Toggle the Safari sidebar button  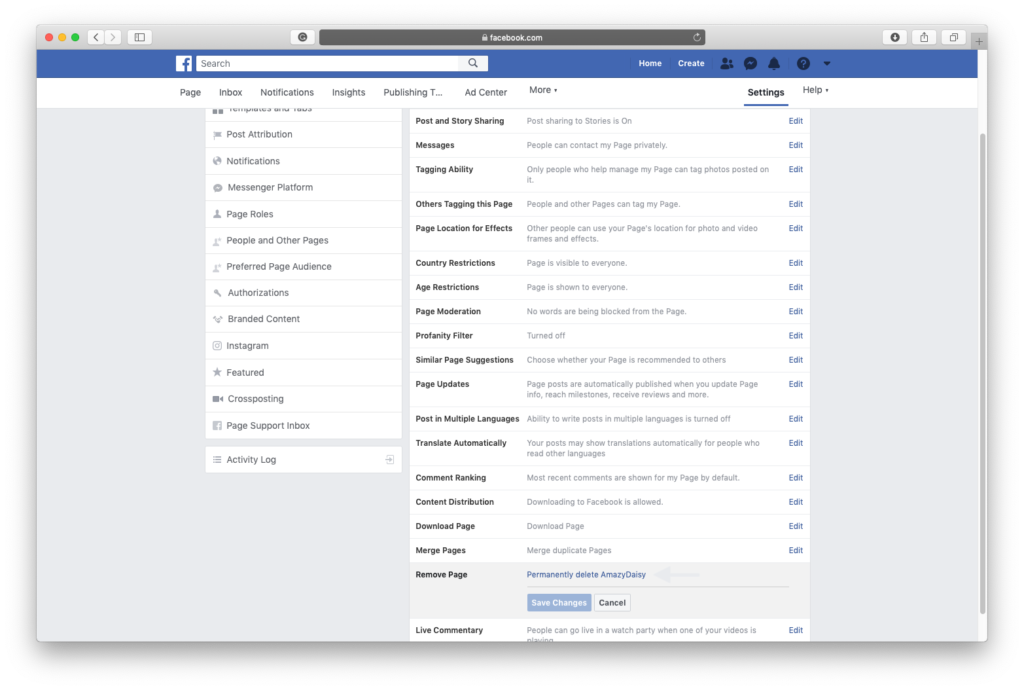[x=139, y=37]
